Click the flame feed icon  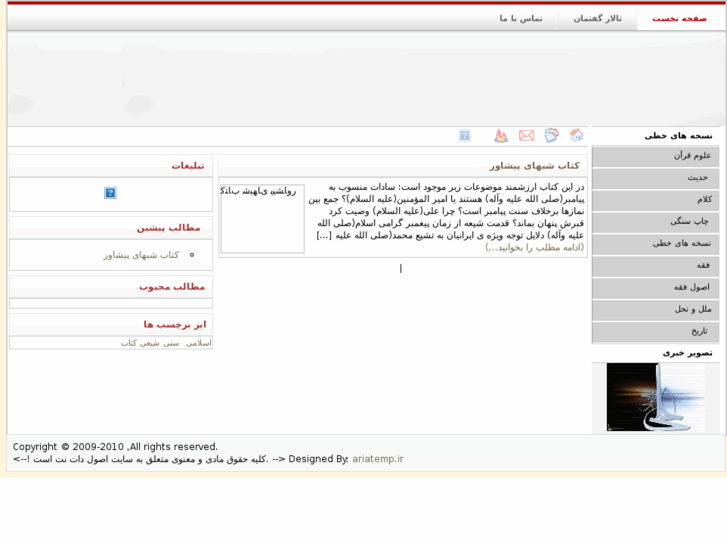coord(501,135)
